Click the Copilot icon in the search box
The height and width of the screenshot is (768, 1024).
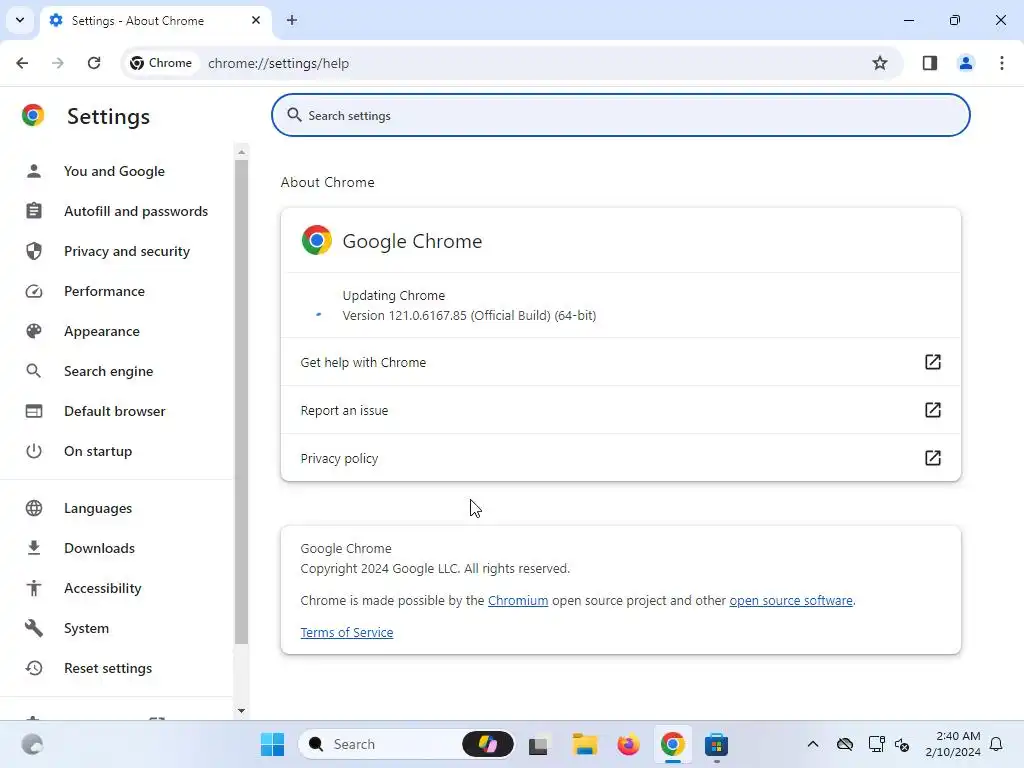coord(488,744)
